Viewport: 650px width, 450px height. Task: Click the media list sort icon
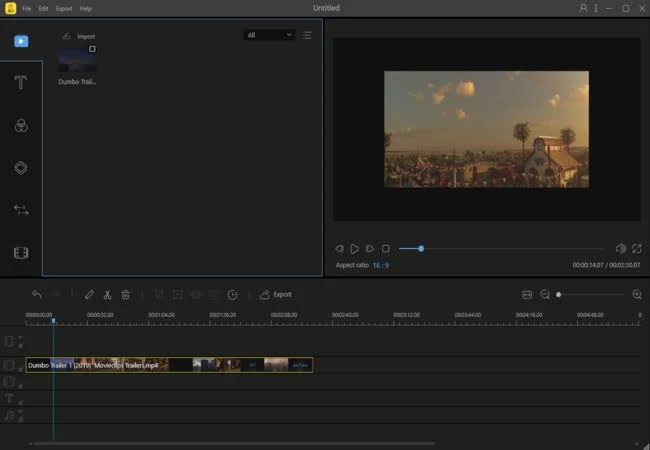point(307,35)
